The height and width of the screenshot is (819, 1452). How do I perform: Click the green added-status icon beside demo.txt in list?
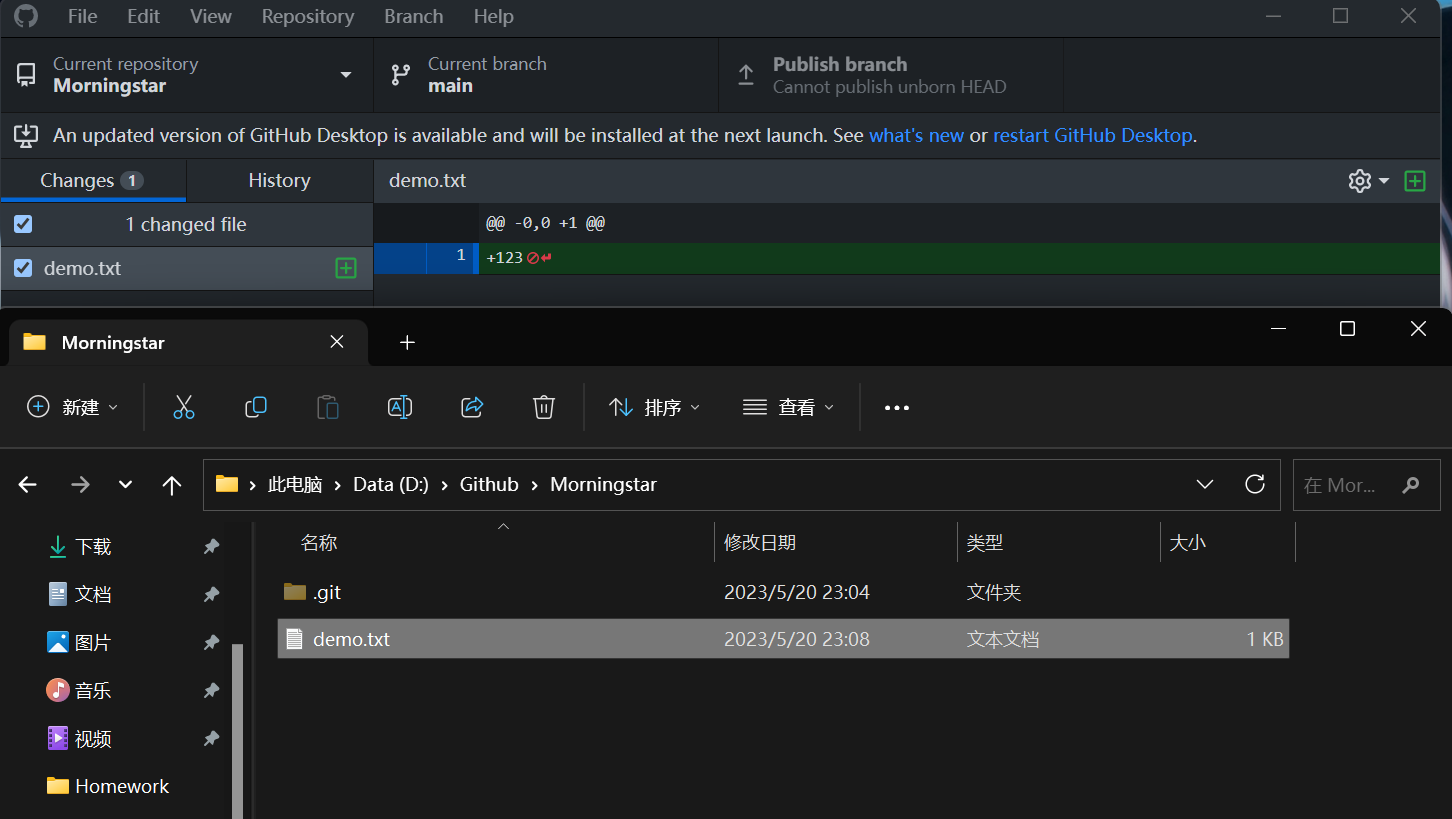pos(346,268)
